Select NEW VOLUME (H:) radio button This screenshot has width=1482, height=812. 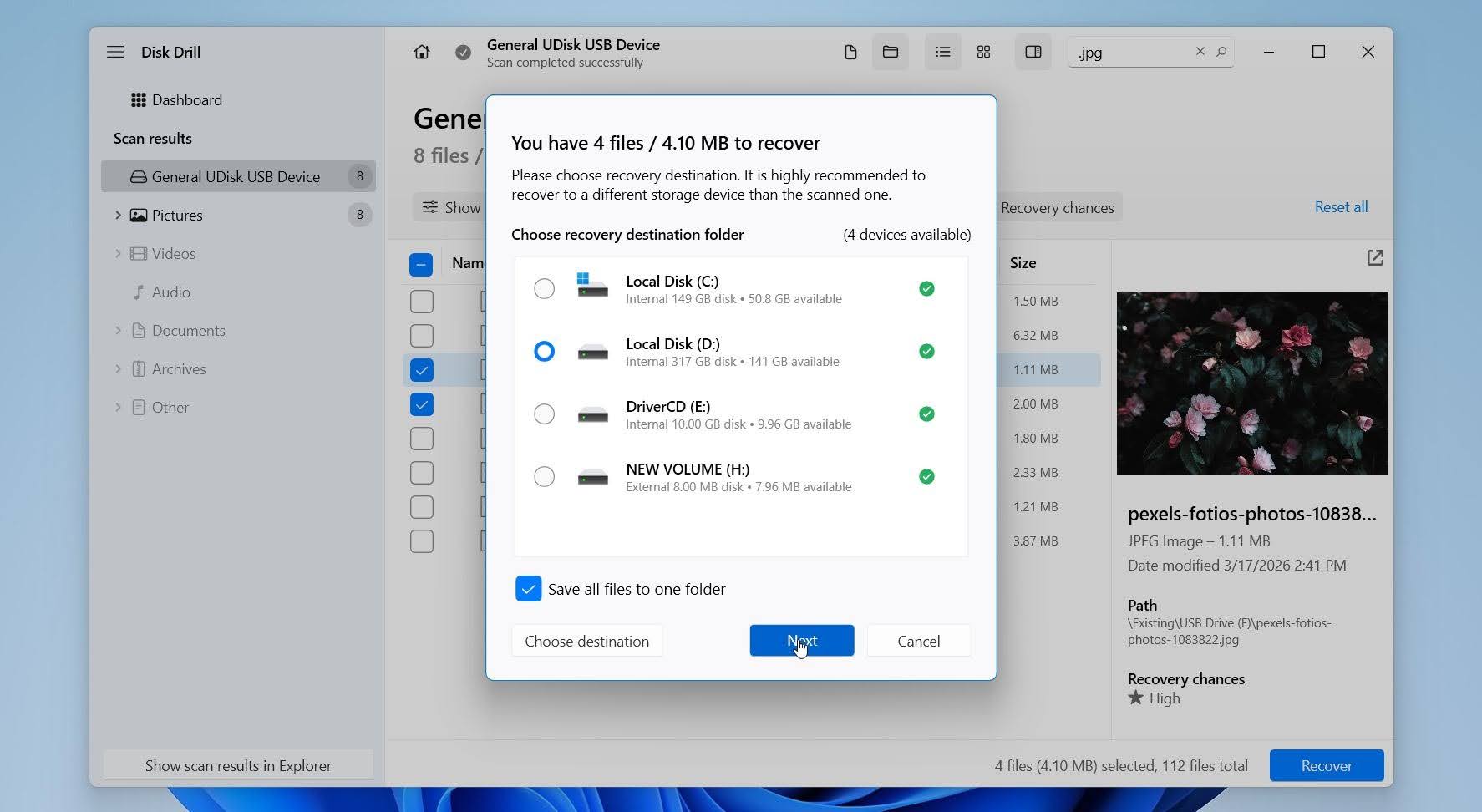(x=544, y=476)
